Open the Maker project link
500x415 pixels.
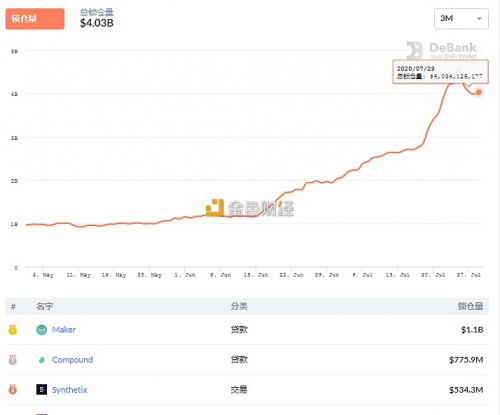[x=64, y=330]
